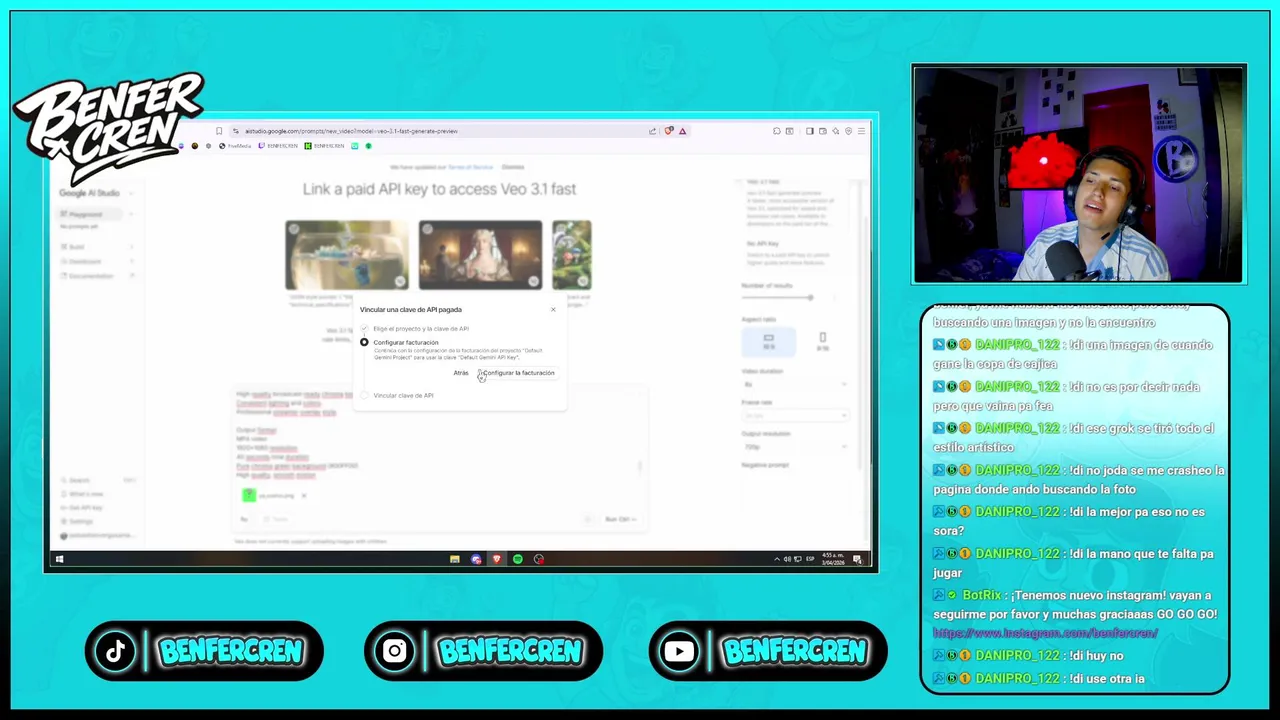Click the Brave Rewards triangle icon
Screen dimensions: 1280x720
pos(682,131)
